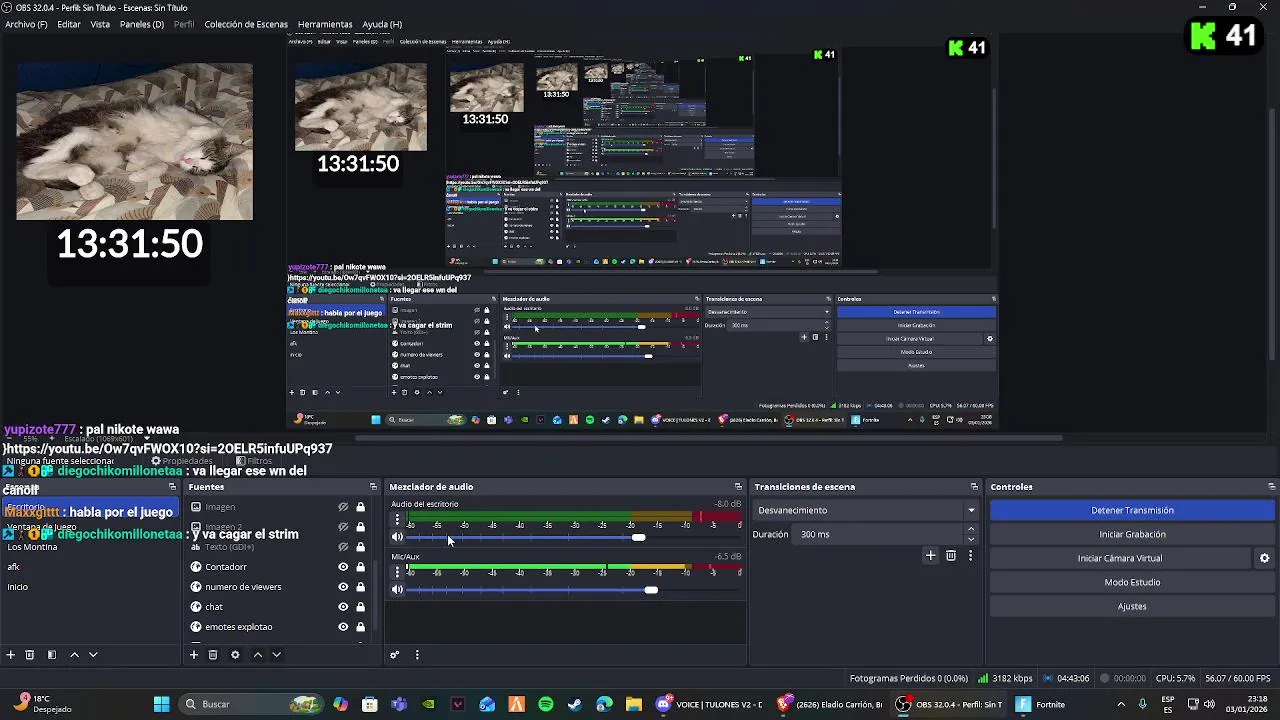The height and width of the screenshot is (720, 1280).
Task: Undock the Transiciones de escena panel
Action: click(x=974, y=487)
